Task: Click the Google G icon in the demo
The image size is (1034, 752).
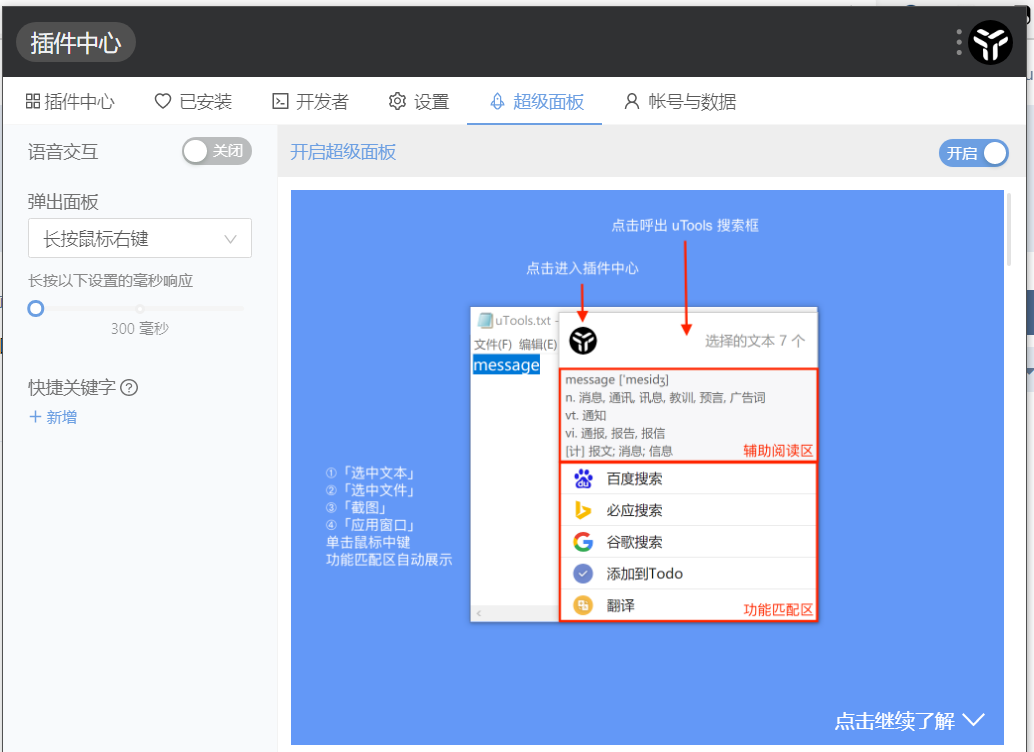Action: tap(583, 542)
